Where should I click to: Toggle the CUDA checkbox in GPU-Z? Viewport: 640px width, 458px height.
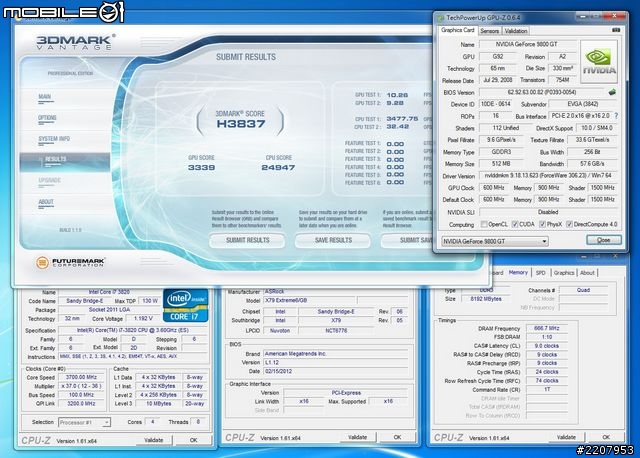click(515, 224)
